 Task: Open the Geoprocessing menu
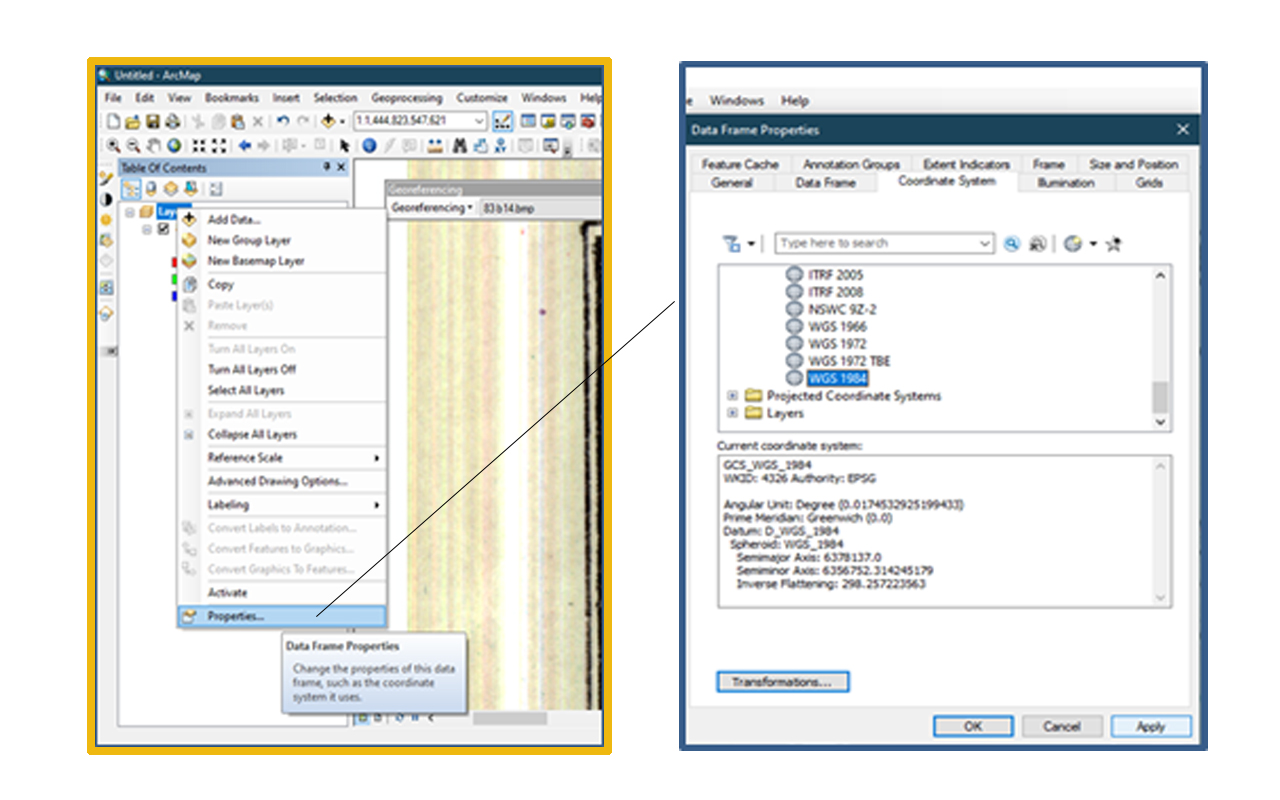click(407, 97)
